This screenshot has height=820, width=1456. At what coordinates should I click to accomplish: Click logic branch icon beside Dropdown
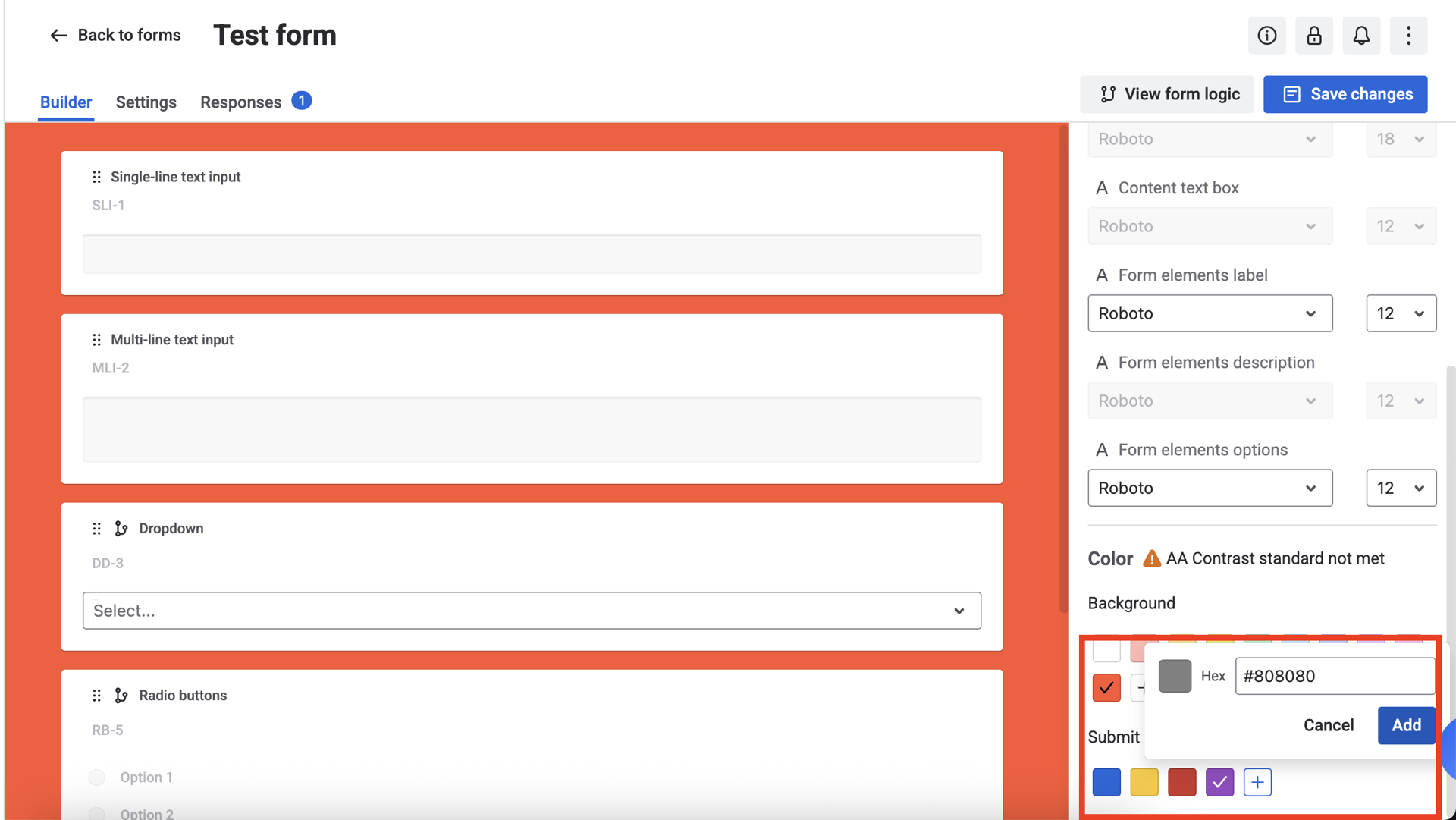(x=121, y=529)
